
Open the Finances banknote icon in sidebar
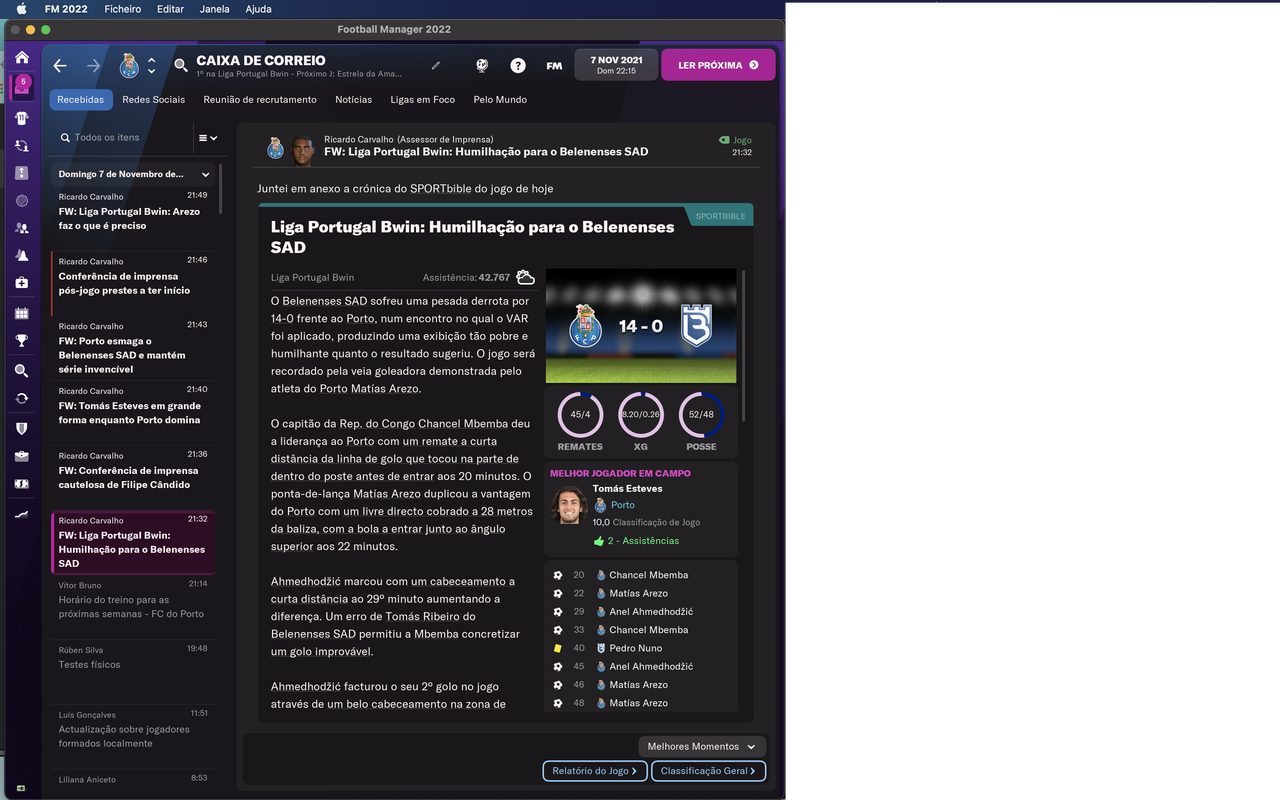click(22, 484)
